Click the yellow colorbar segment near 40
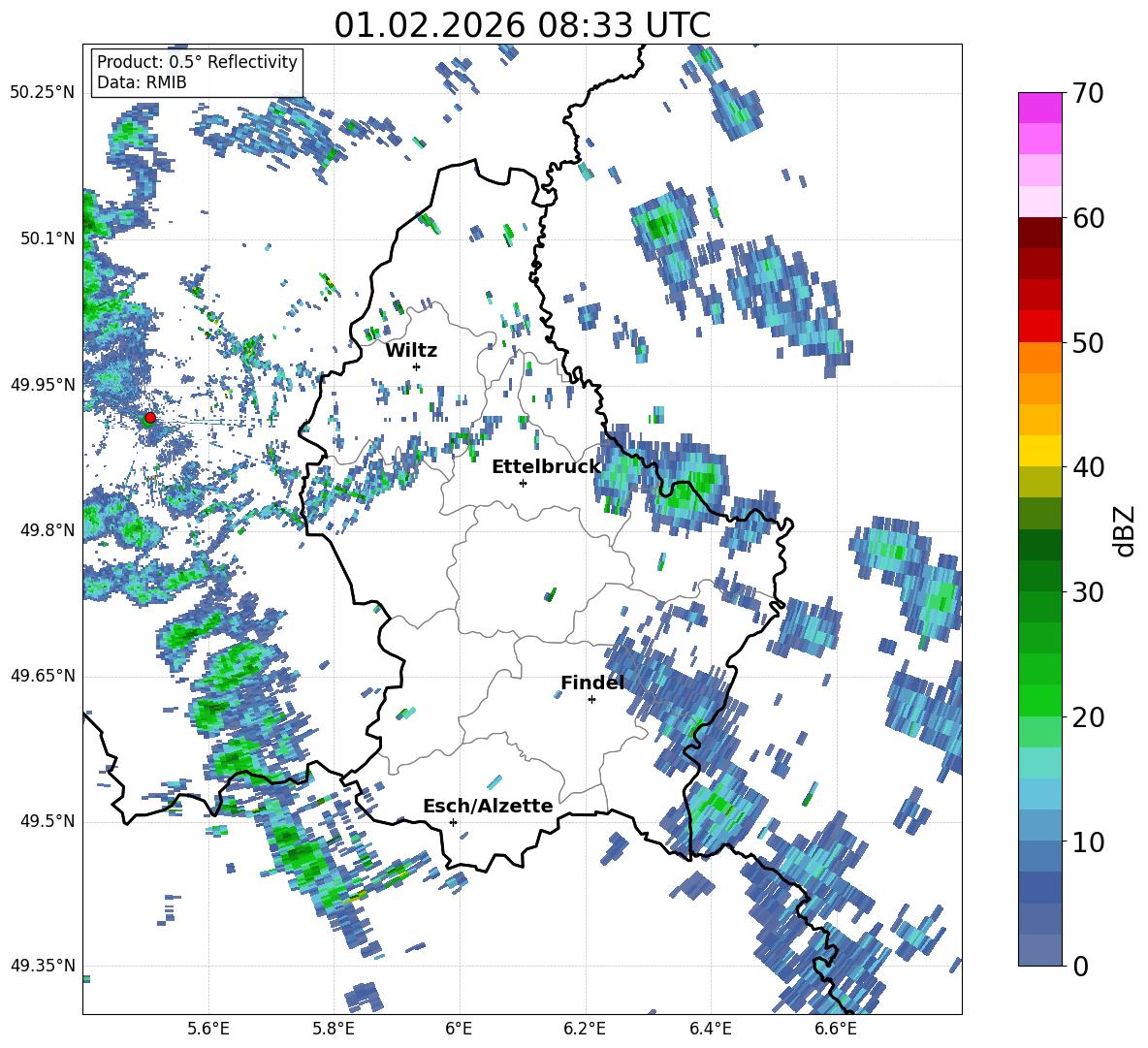This screenshot has width=1148, height=1048. (x=1039, y=451)
